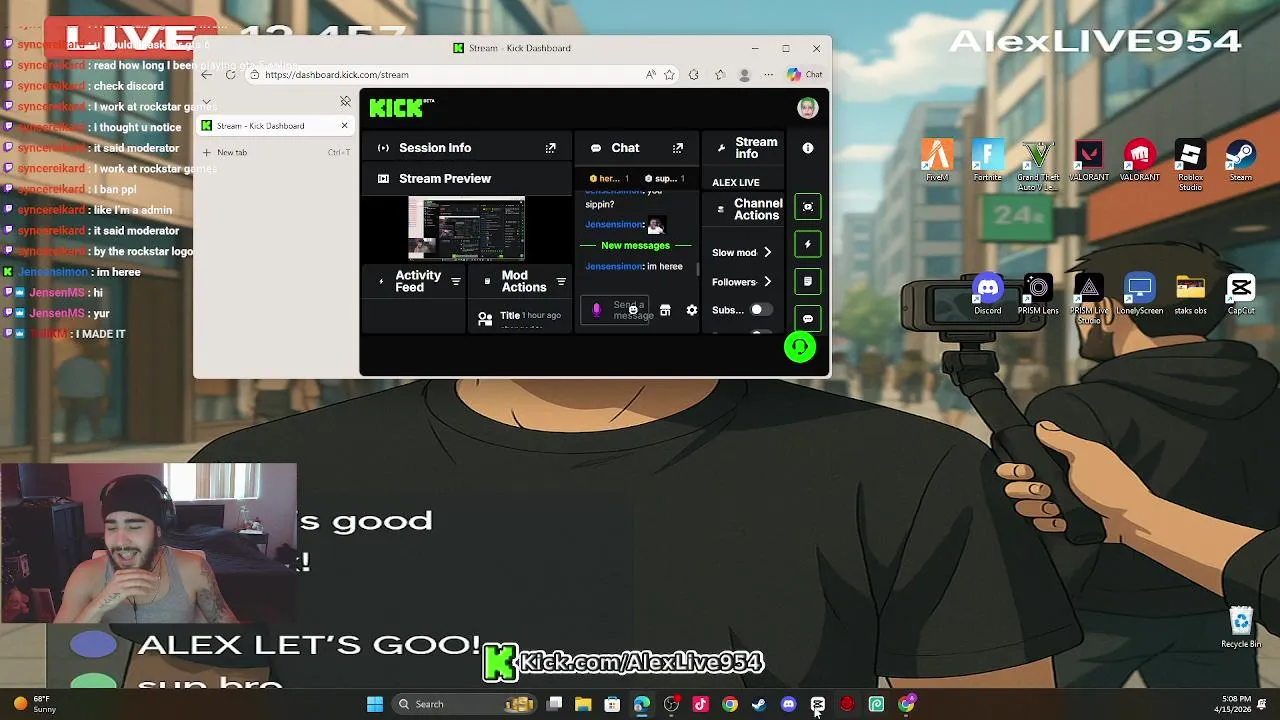Close the Stream - Kick Dashboard tab
The image size is (1280, 720).
(x=344, y=126)
